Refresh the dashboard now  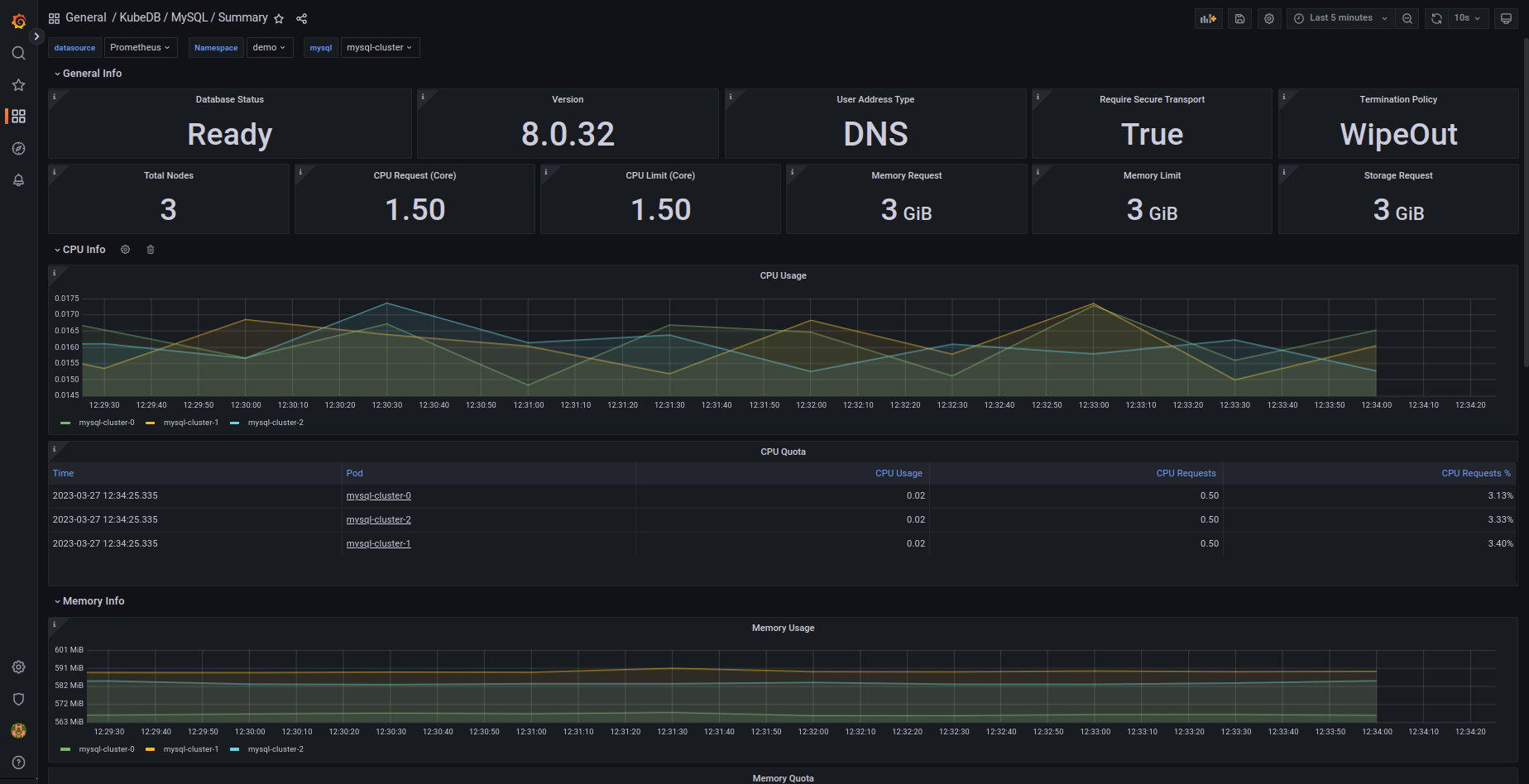(1436, 18)
